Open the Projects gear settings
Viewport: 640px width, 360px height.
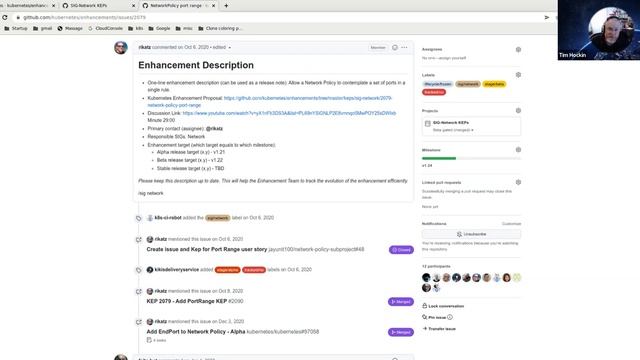[x=518, y=111]
